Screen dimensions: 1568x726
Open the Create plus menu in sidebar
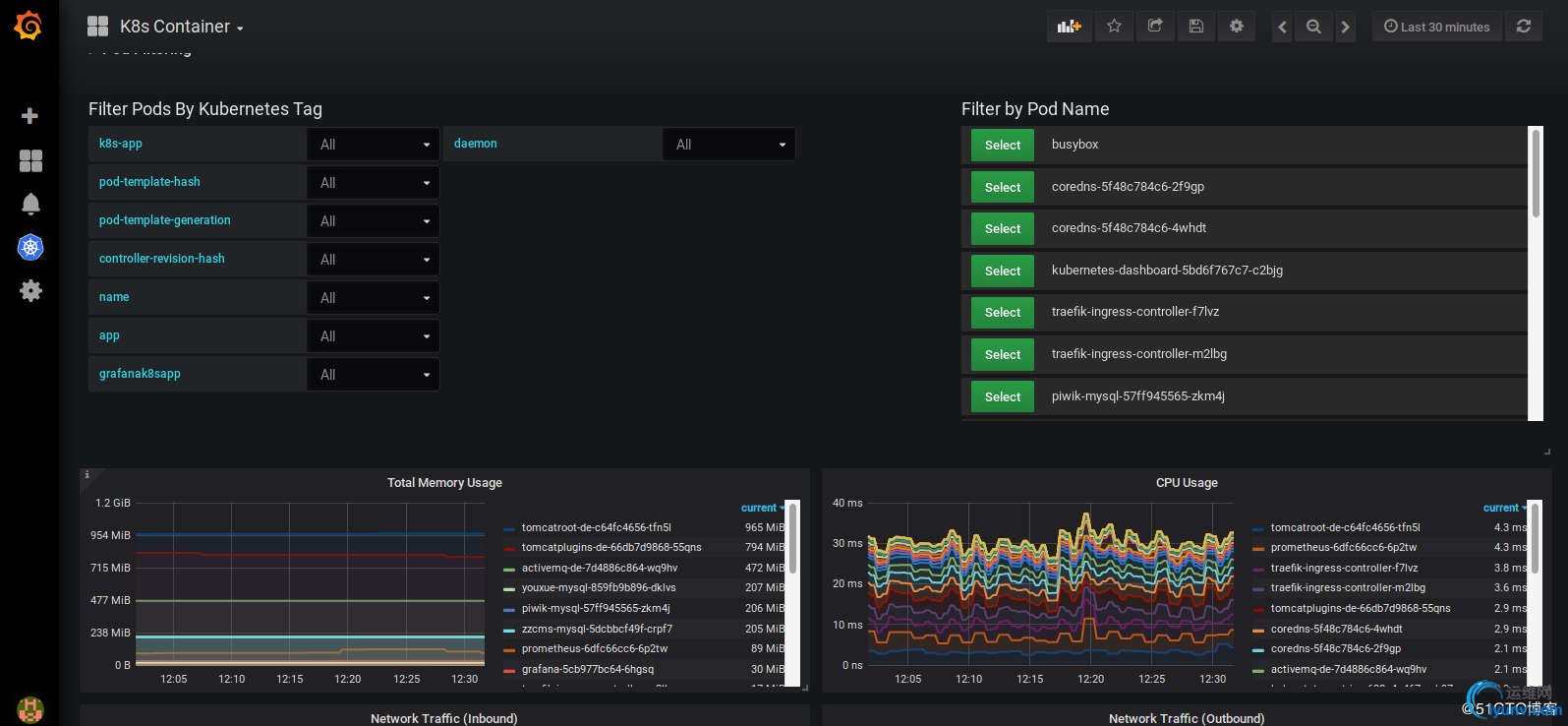point(30,116)
